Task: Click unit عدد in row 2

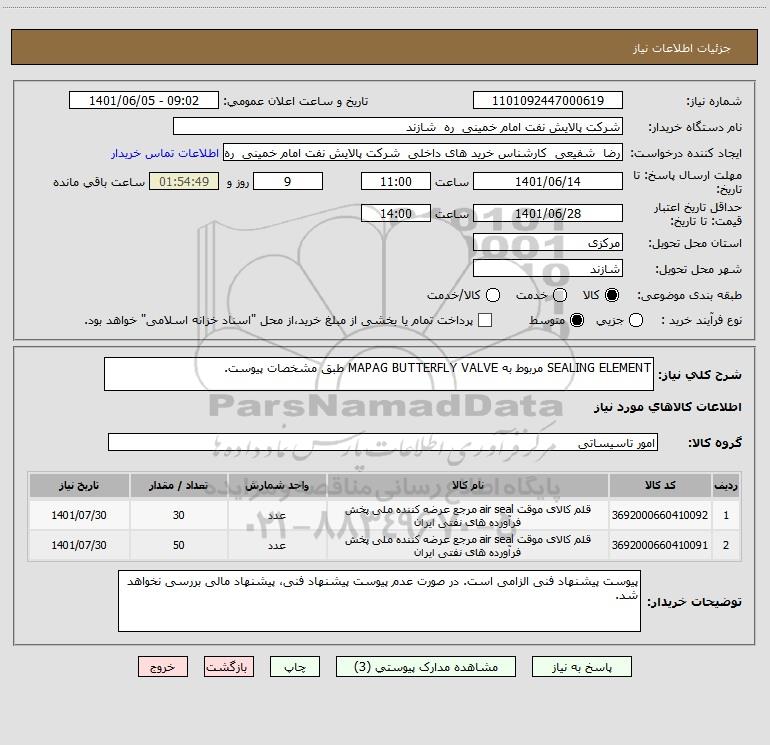Action: (x=277, y=546)
